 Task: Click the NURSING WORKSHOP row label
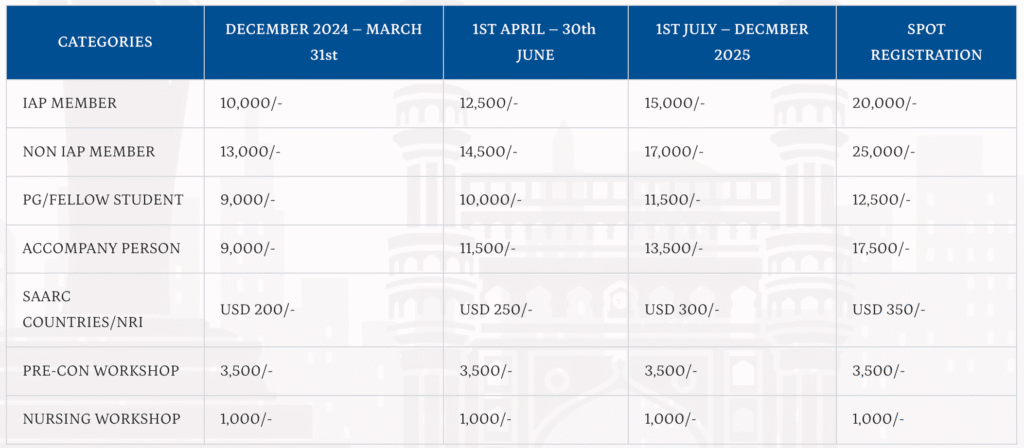(x=101, y=419)
